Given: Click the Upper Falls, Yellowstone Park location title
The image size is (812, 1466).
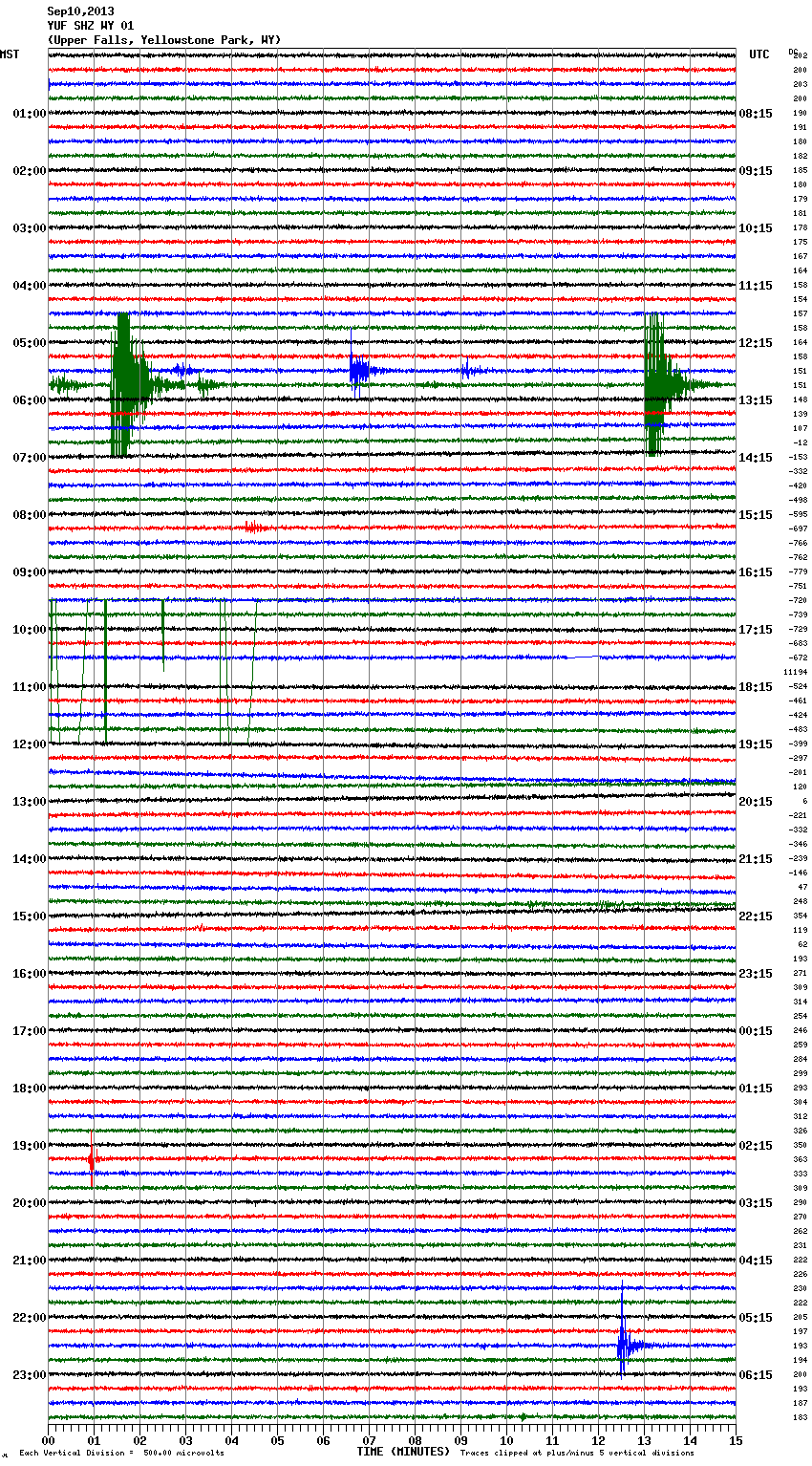Looking at the screenshot, I should pyautogui.click(x=163, y=40).
